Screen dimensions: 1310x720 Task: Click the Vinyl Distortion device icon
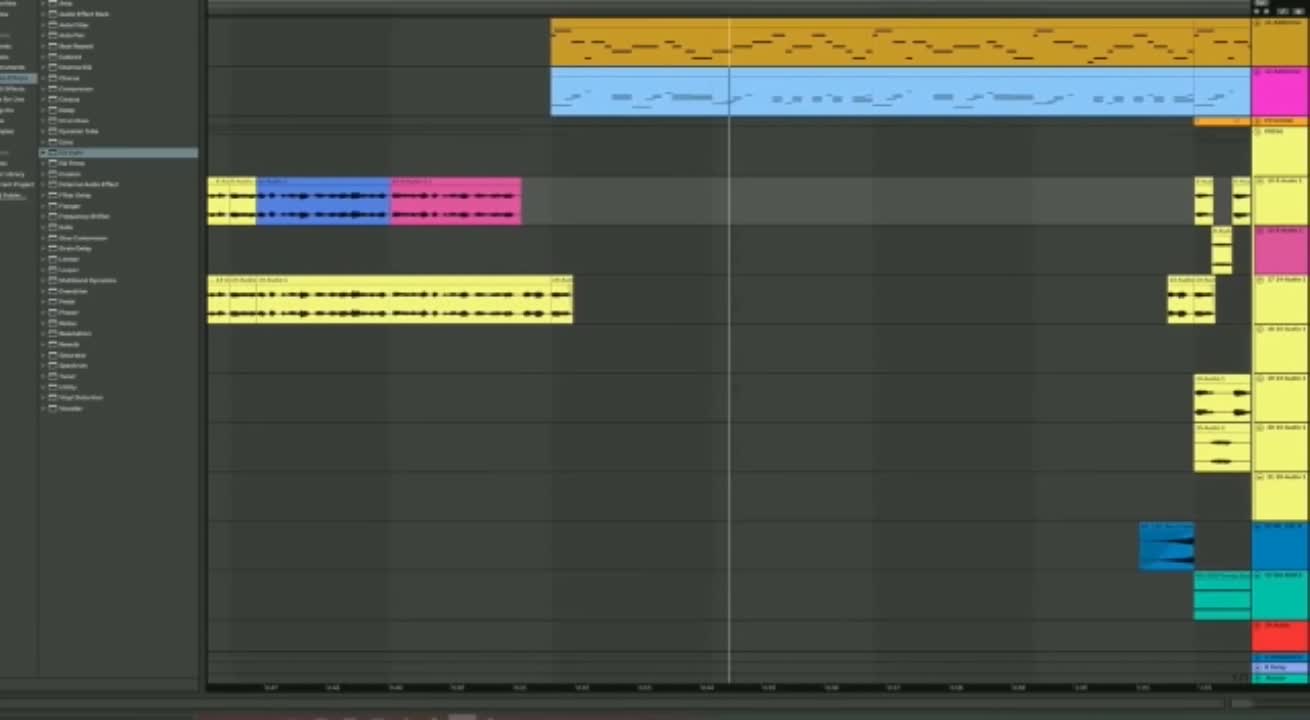[53, 397]
